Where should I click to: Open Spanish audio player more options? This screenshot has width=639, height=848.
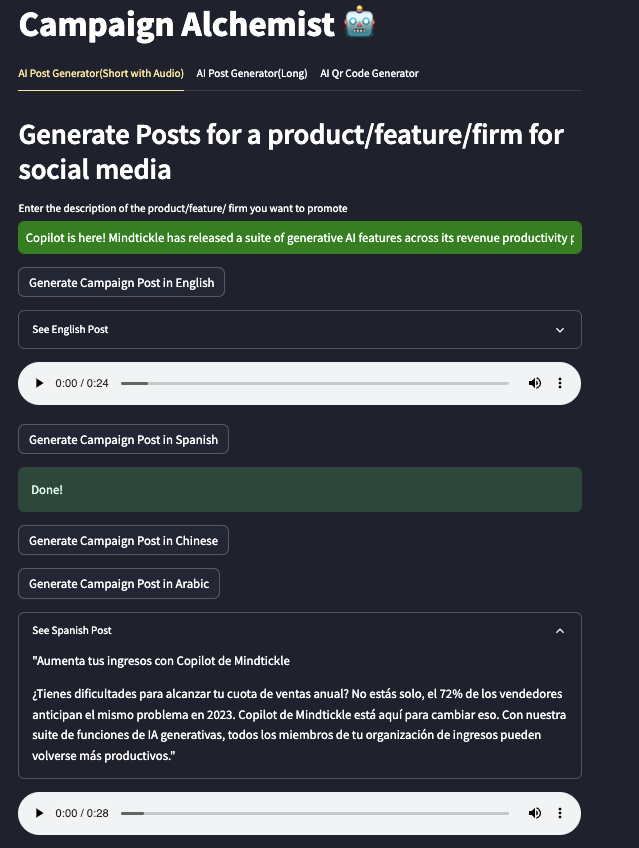[x=560, y=813]
